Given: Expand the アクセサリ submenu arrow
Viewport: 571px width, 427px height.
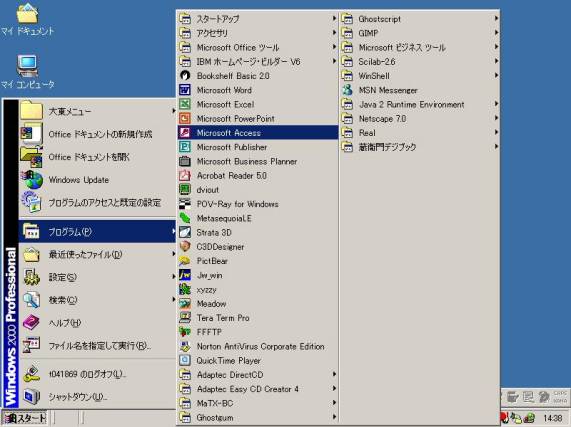Looking at the screenshot, I should pyautogui.click(x=334, y=32).
